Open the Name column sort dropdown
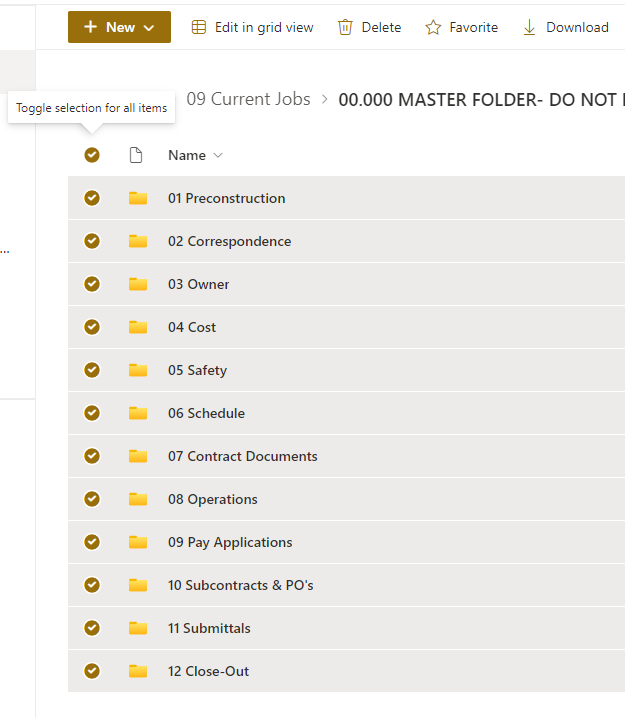This screenshot has height=718, width=625. 196,155
